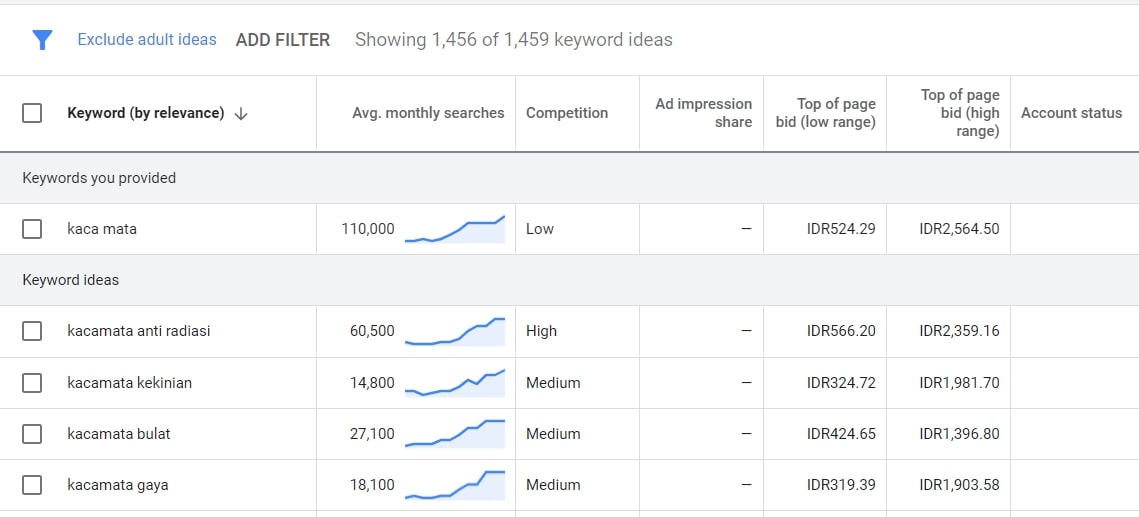Toggle the select-all checkbox in header row
Viewport: 1139px width, 517px height.
(x=32, y=113)
